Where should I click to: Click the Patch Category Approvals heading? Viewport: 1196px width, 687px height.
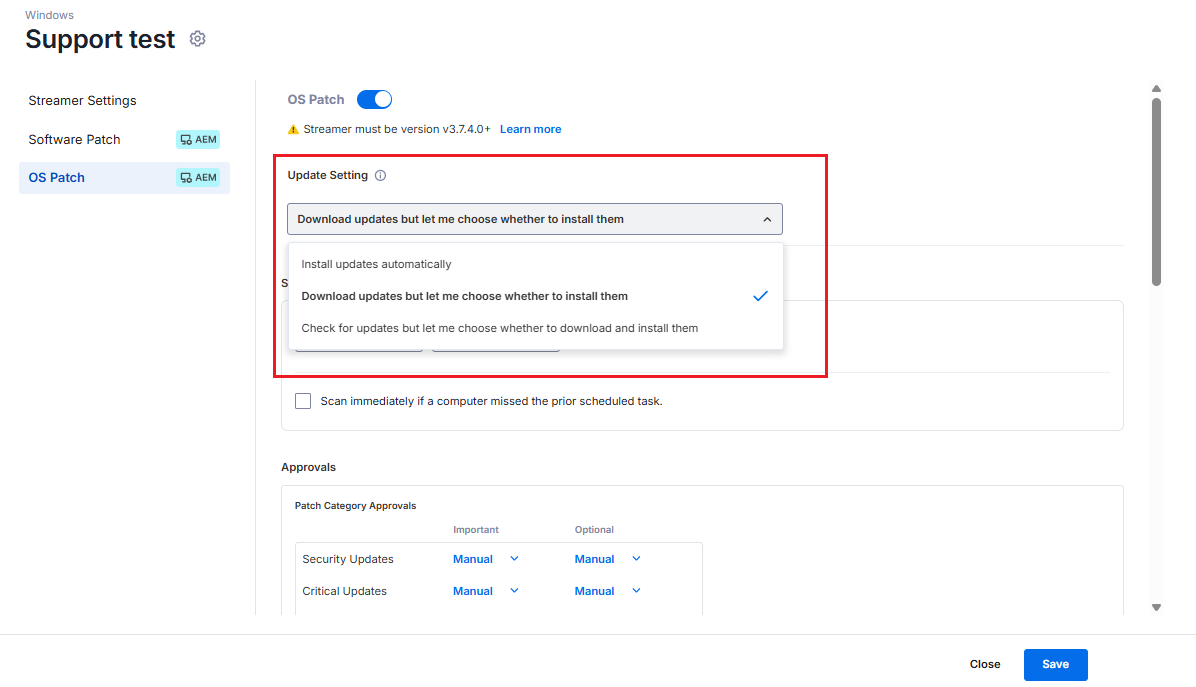(355, 506)
